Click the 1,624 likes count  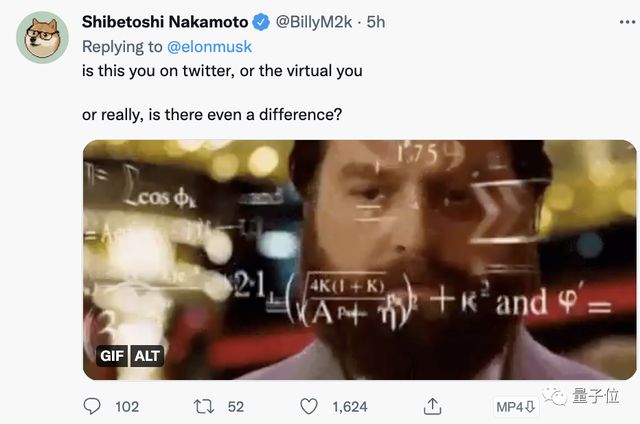pos(349,406)
